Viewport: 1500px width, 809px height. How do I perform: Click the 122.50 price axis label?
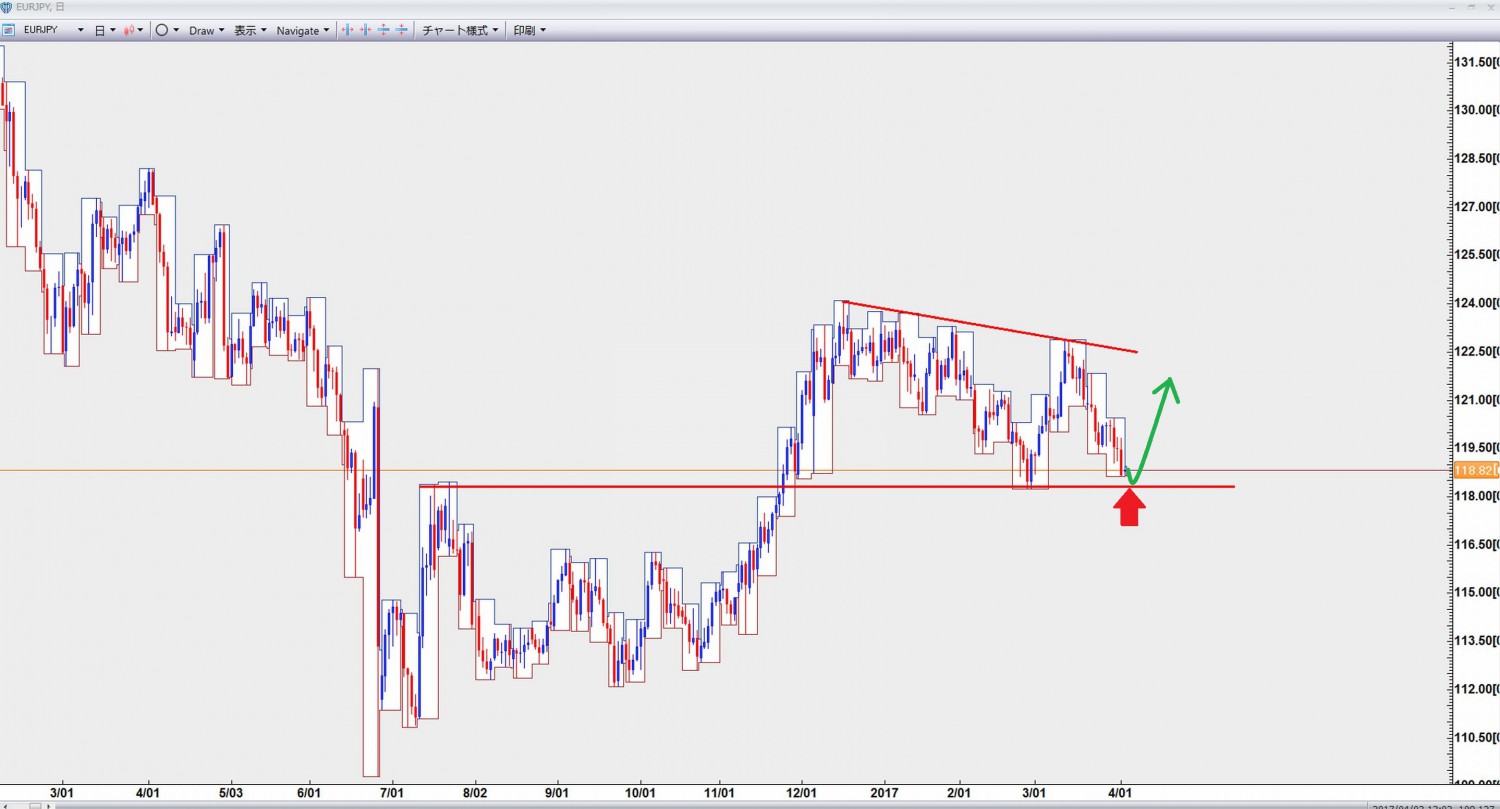point(1475,352)
